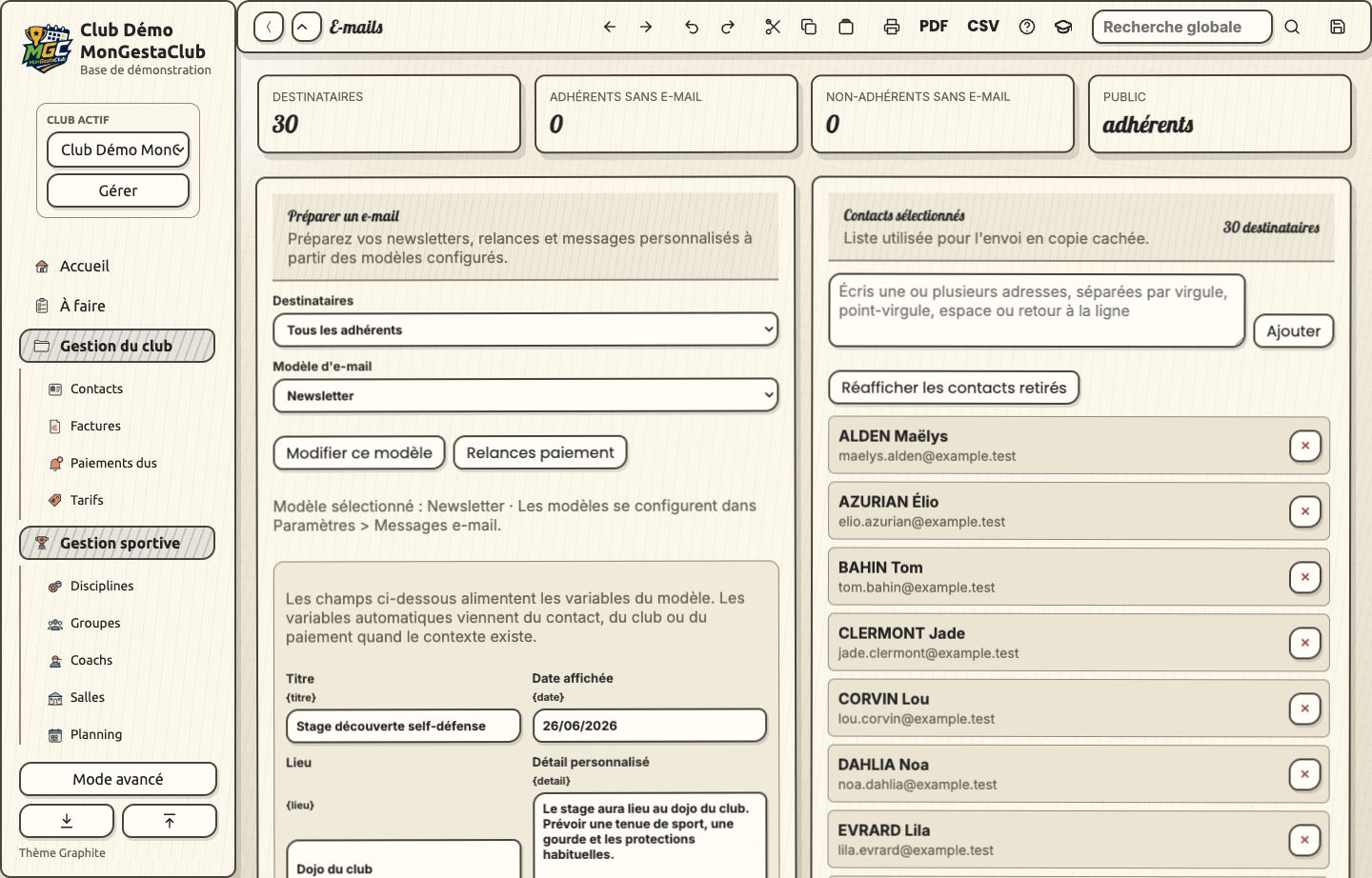Click the download arrow button in the sidebar
The height and width of the screenshot is (878, 1372).
click(67, 821)
